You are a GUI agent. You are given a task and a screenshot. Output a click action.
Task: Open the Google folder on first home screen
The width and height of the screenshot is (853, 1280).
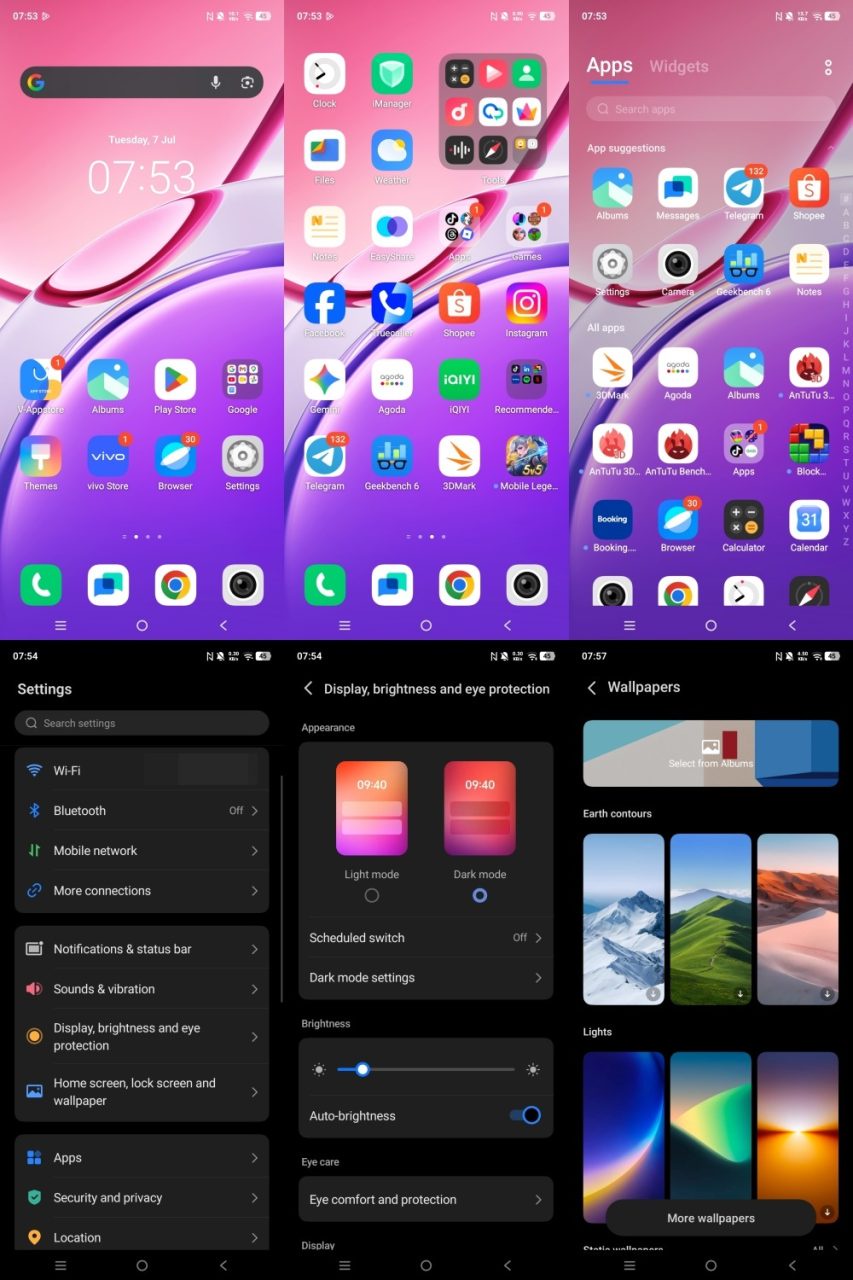click(x=242, y=380)
